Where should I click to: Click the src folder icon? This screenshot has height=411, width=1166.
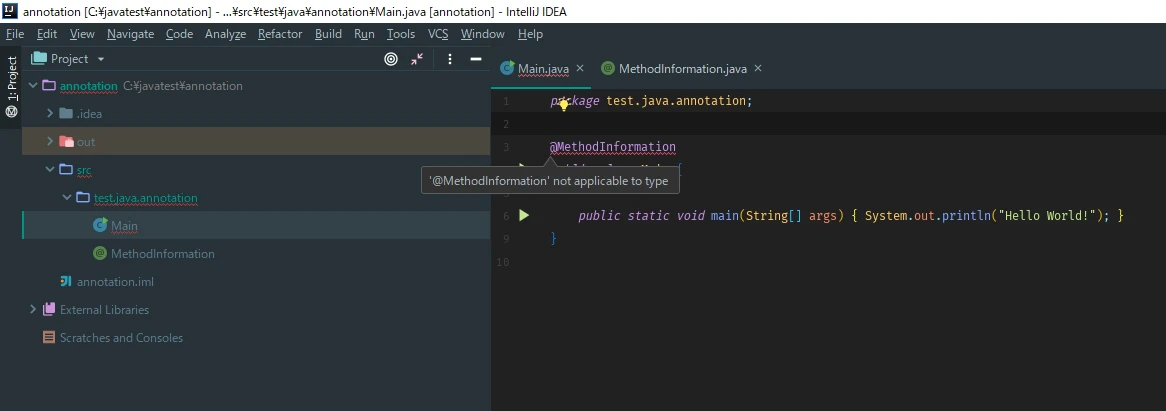click(65, 169)
